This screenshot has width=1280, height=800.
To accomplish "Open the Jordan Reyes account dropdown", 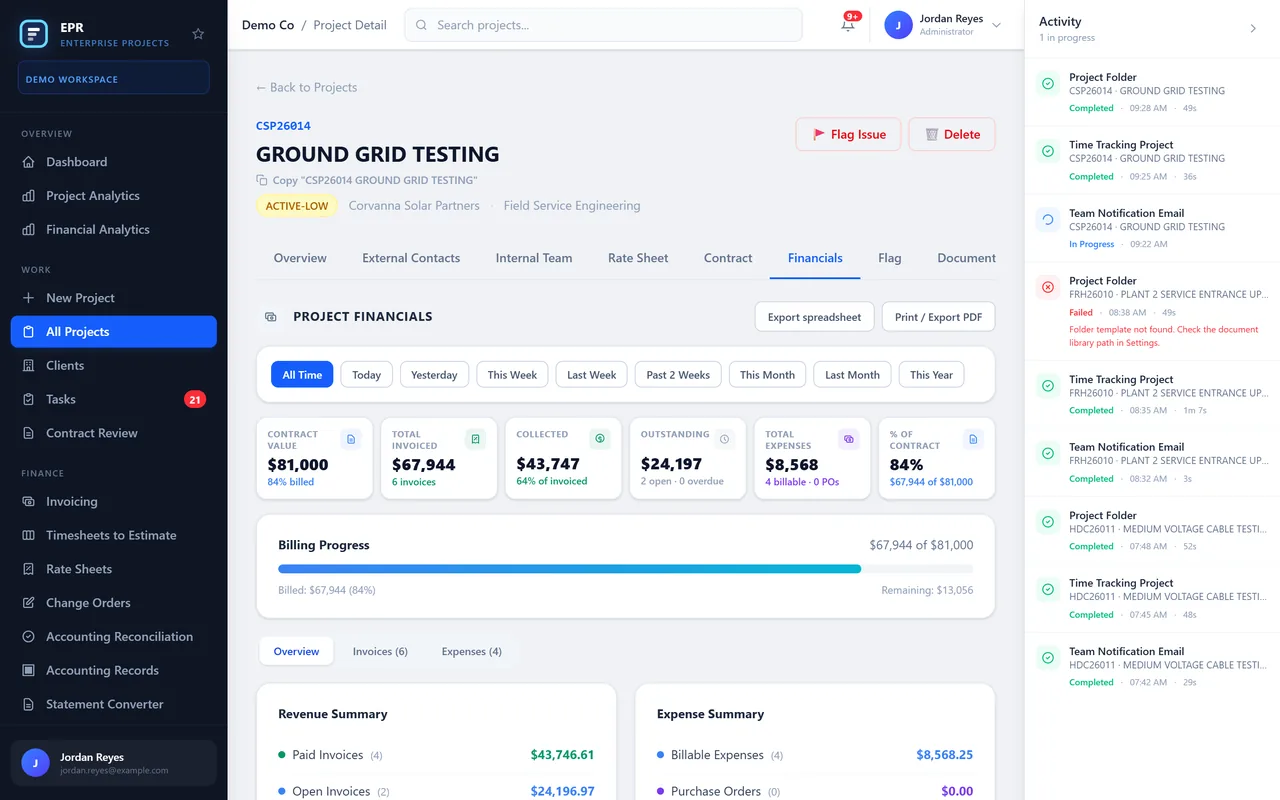I will (943, 25).
